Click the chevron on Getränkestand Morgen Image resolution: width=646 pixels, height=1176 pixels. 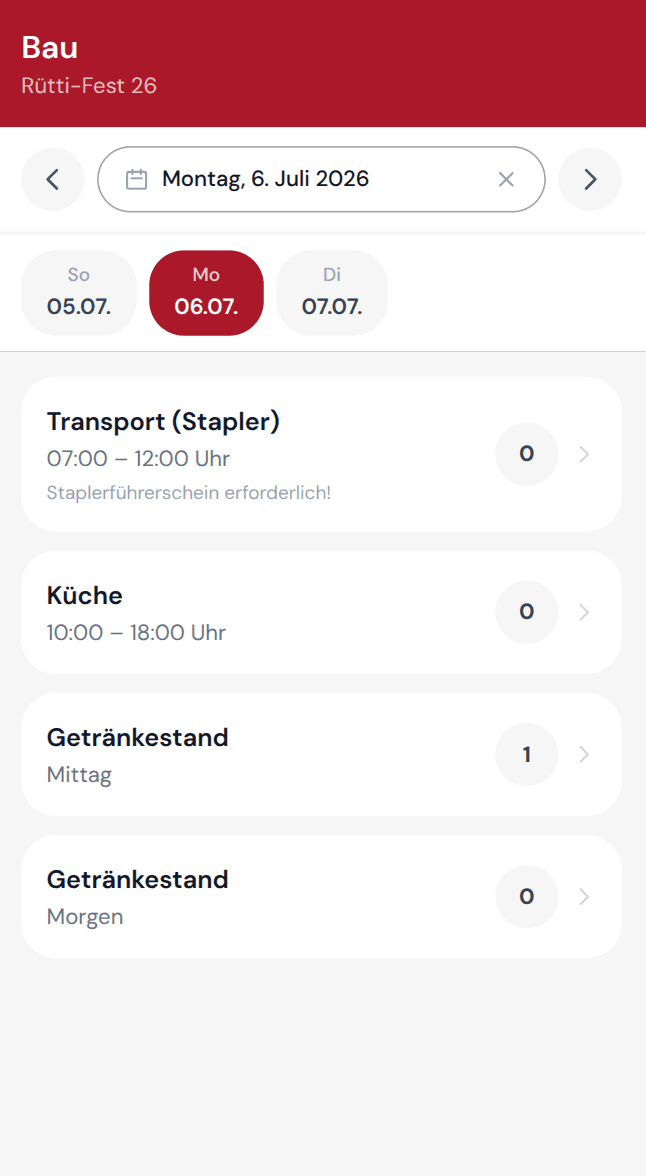coord(584,897)
